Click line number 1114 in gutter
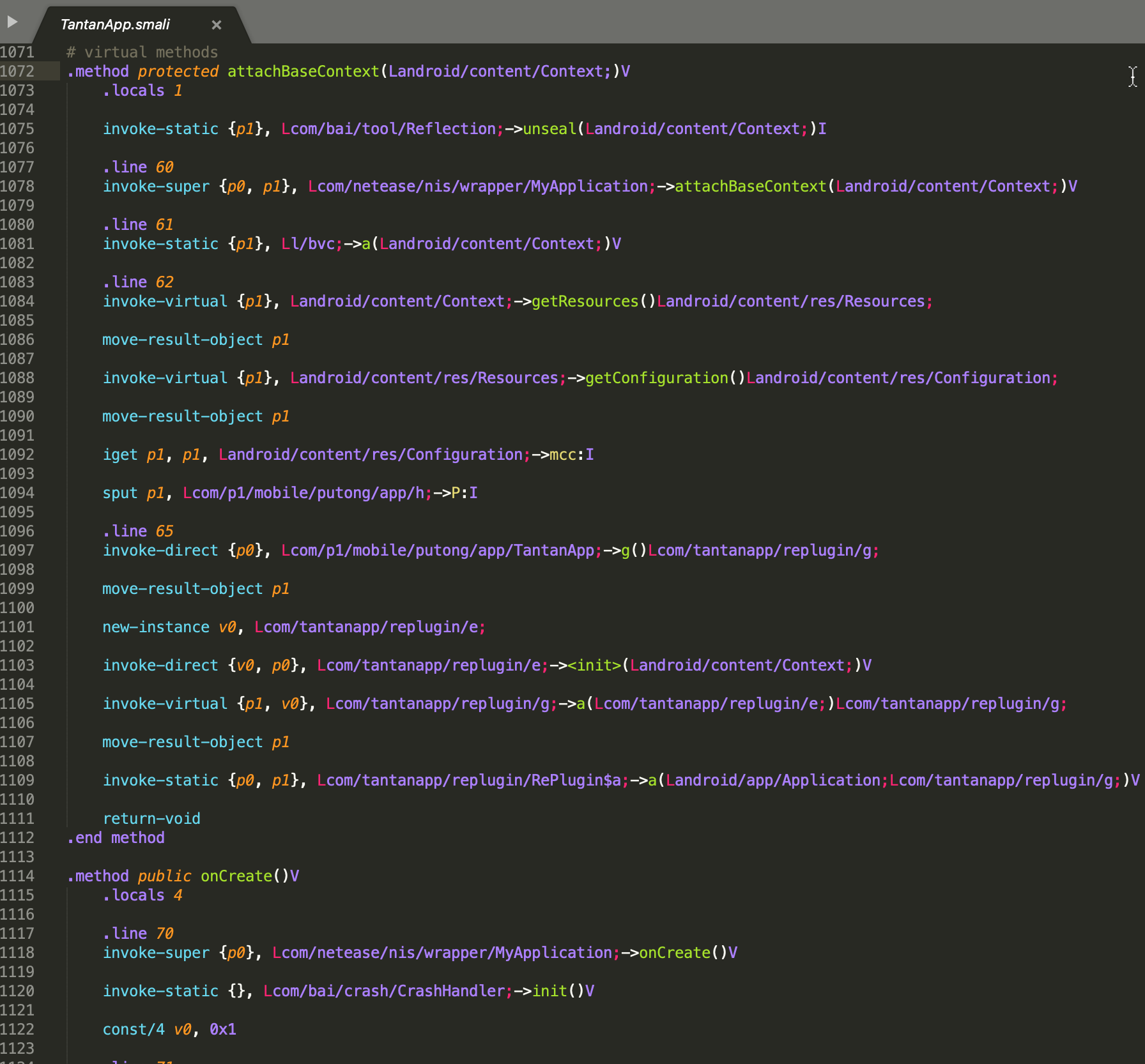The height and width of the screenshot is (1064, 1145). (x=17, y=876)
